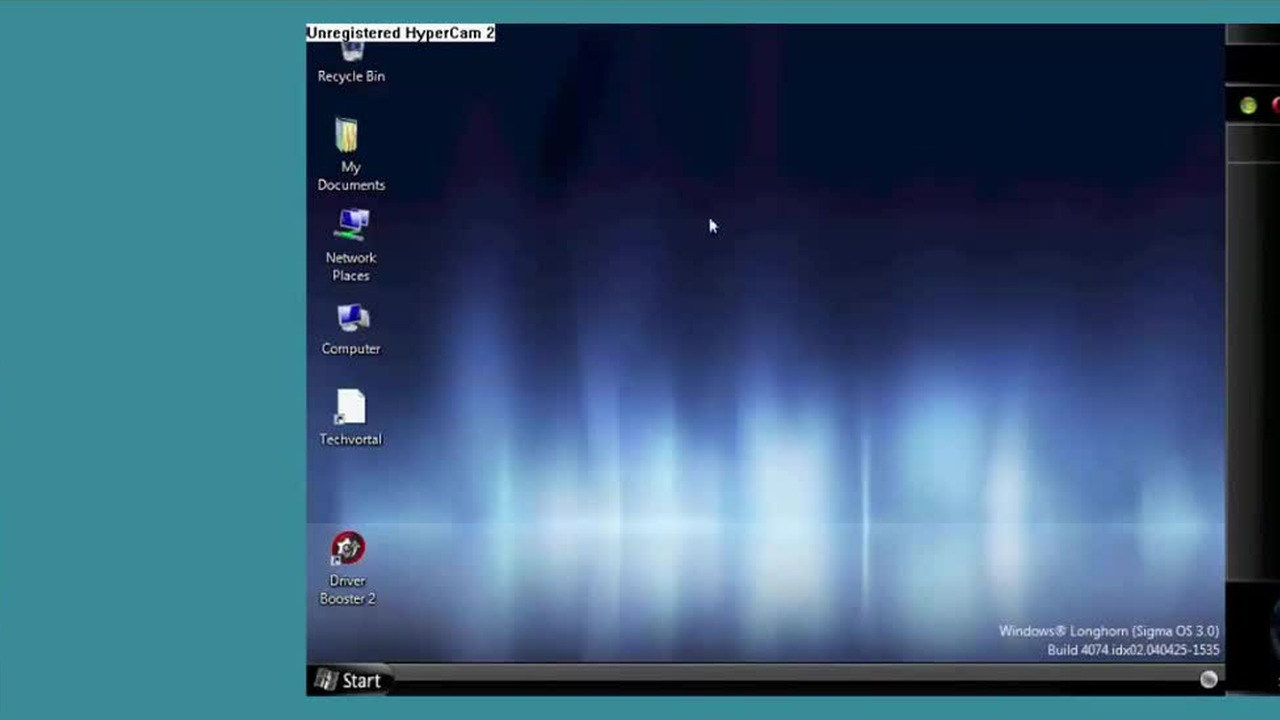This screenshot has height=720, width=1280.
Task: Select the Recycle Bin desktop icon
Action: [x=351, y=62]
